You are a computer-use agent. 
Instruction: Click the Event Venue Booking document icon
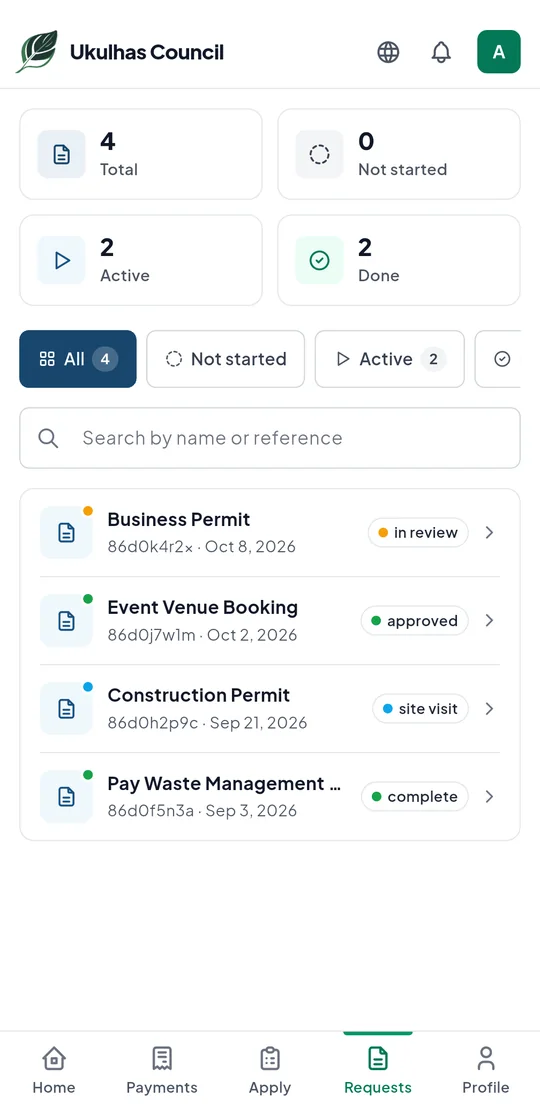[x=66, y=621]
